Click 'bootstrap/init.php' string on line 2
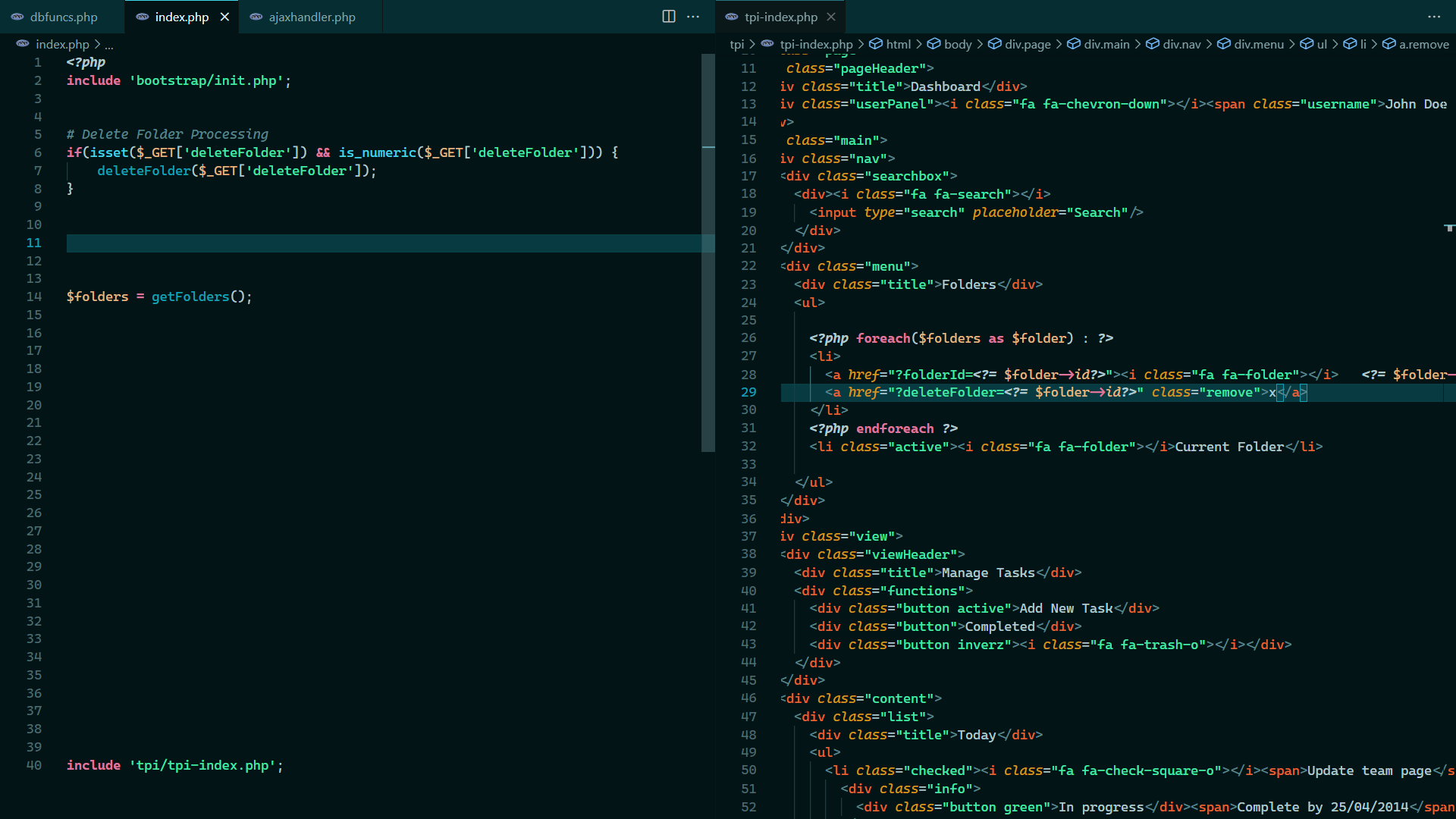Screen dimensions: 1456x819 coord(206,80)
